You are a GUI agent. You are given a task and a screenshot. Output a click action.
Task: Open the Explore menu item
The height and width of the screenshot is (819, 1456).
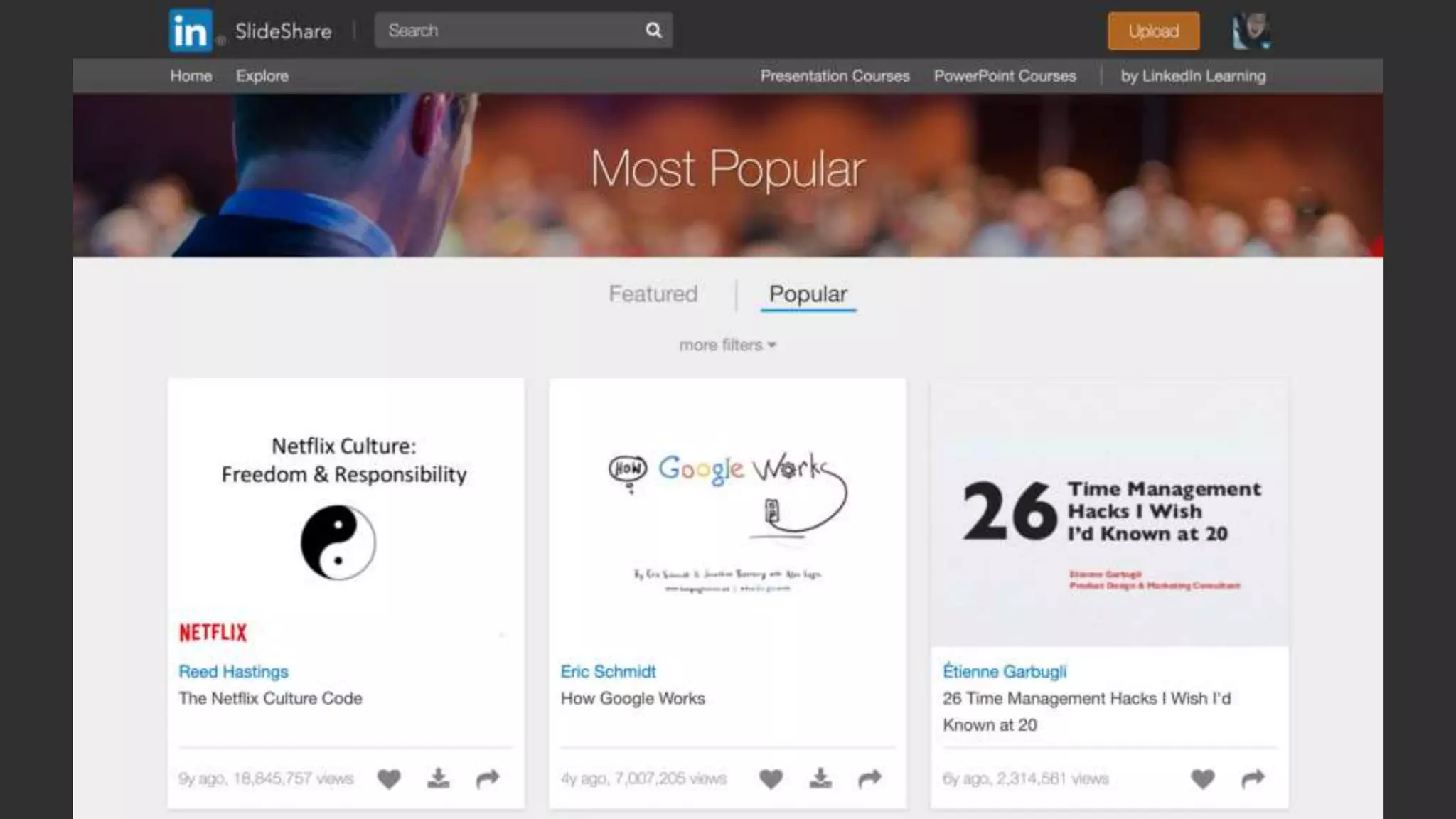[x=262, y=75]
